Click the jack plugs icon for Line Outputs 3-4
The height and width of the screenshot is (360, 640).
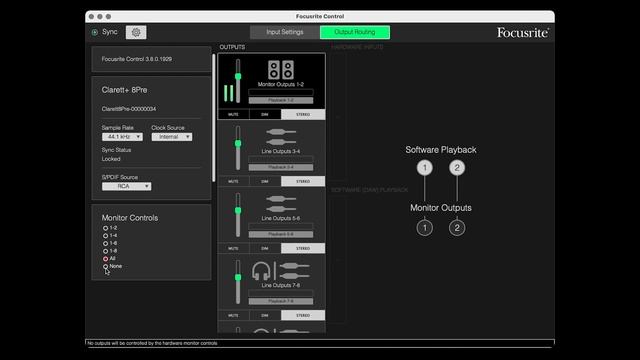point(281,137)
